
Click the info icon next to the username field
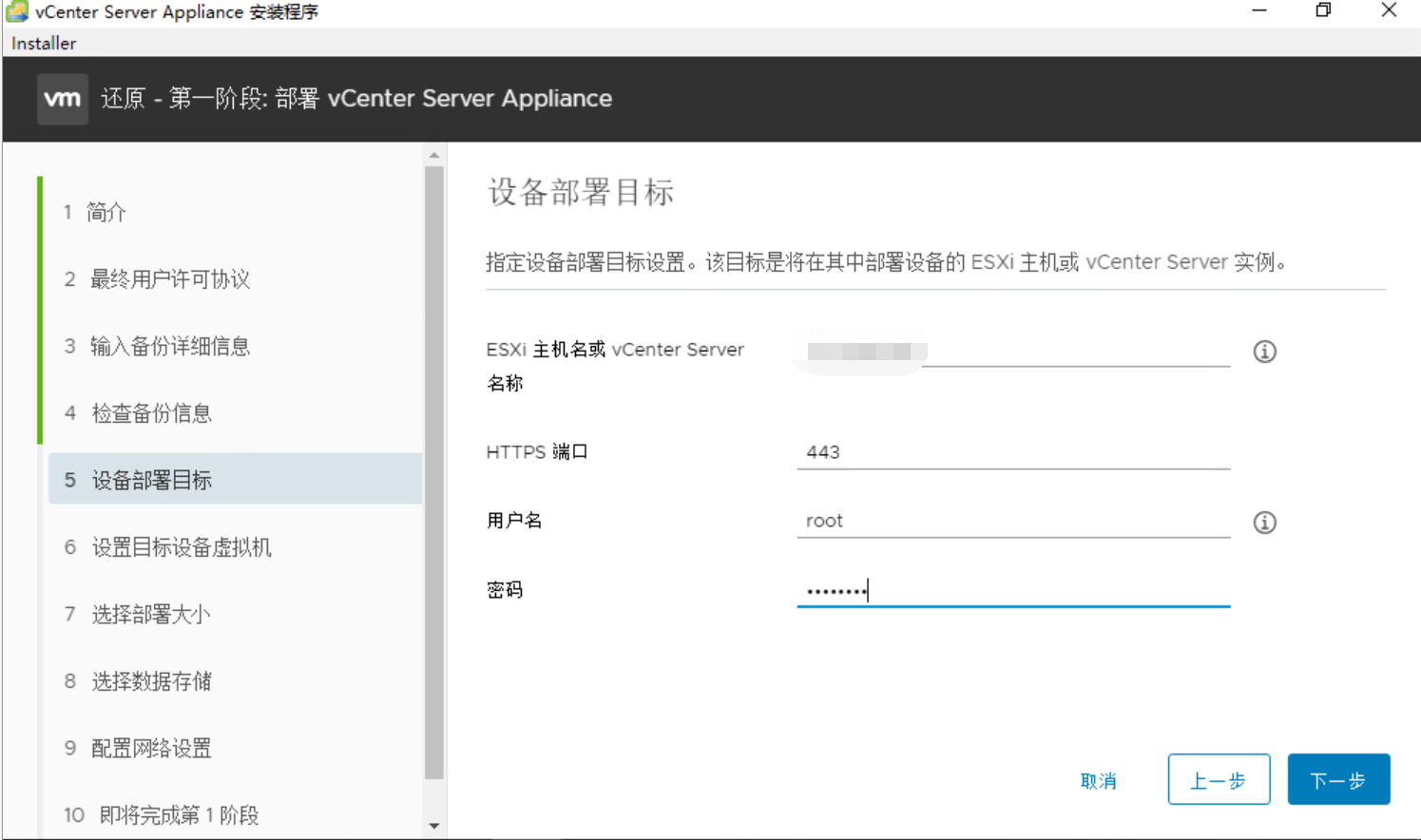(x=1264, y=522)
